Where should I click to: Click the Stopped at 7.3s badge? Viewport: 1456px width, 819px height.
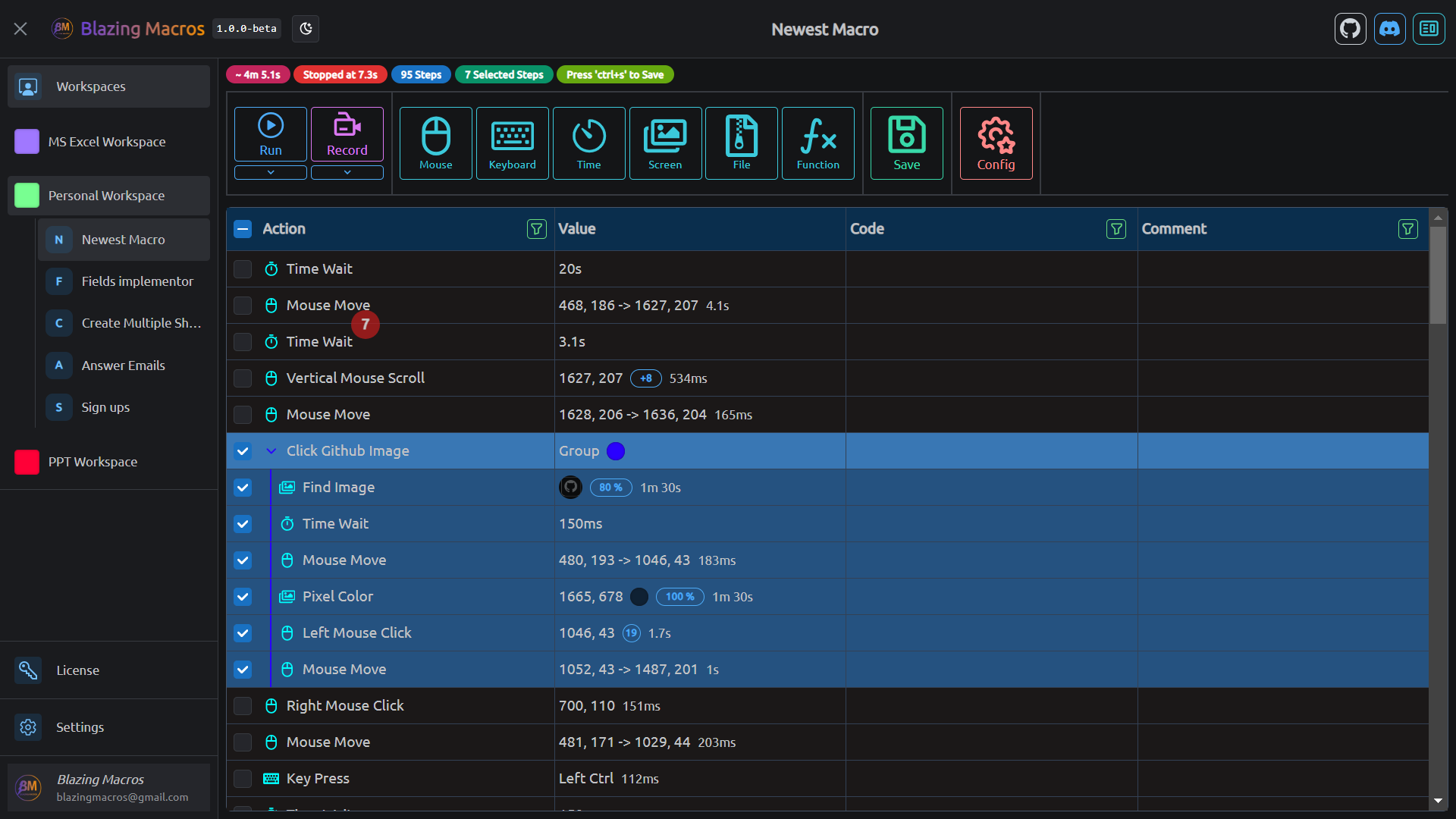340,74
